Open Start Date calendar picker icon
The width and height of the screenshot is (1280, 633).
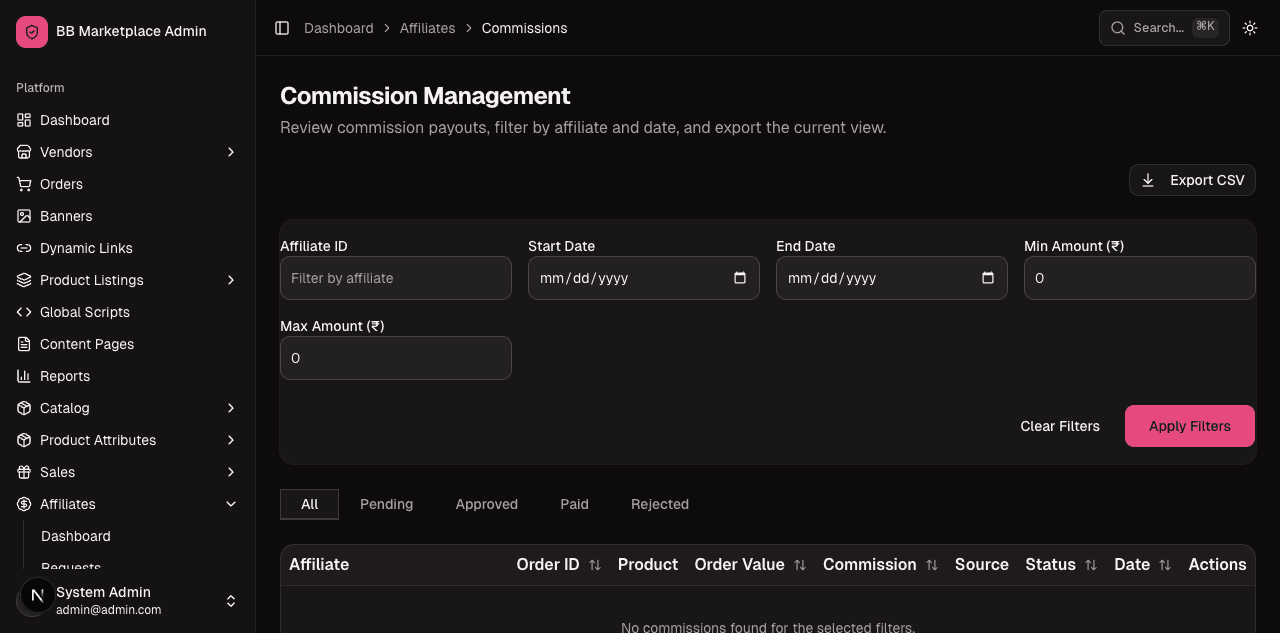pos(740,278)
